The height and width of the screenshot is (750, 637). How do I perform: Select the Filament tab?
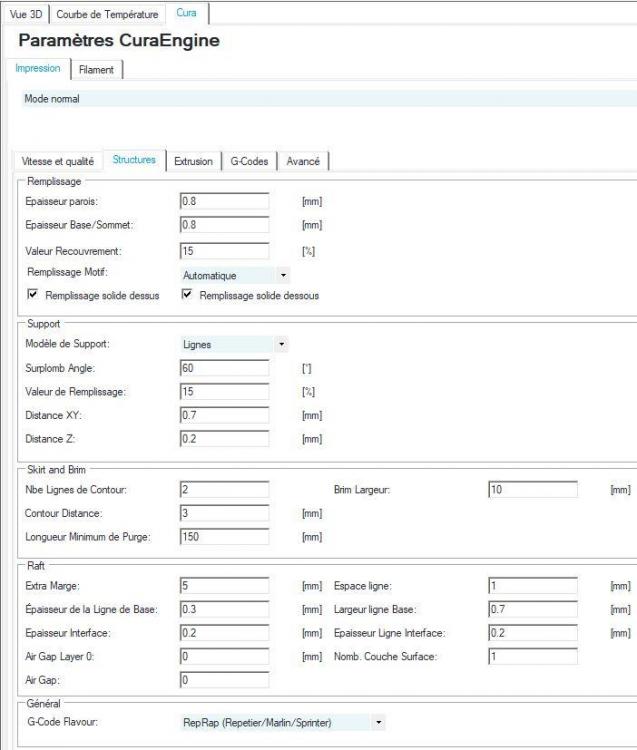pyautogui.click(x=96, y=69)
